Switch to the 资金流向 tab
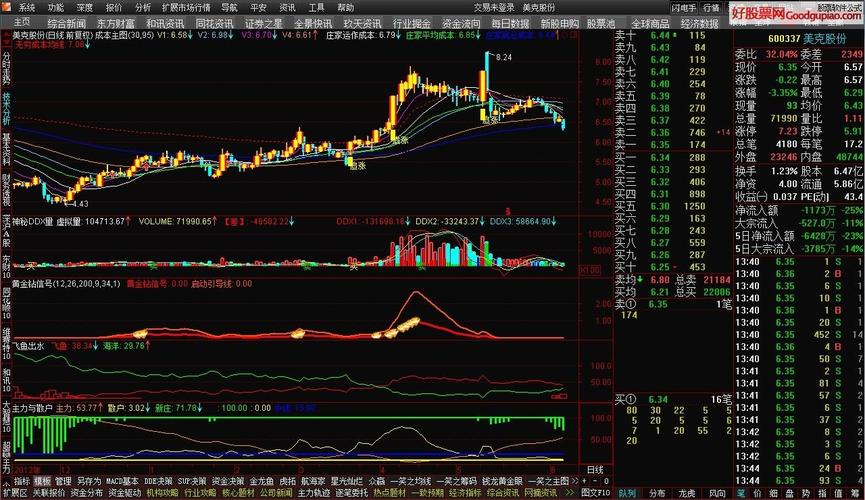This screenshot has height=500, width=865. pos(461,23)
